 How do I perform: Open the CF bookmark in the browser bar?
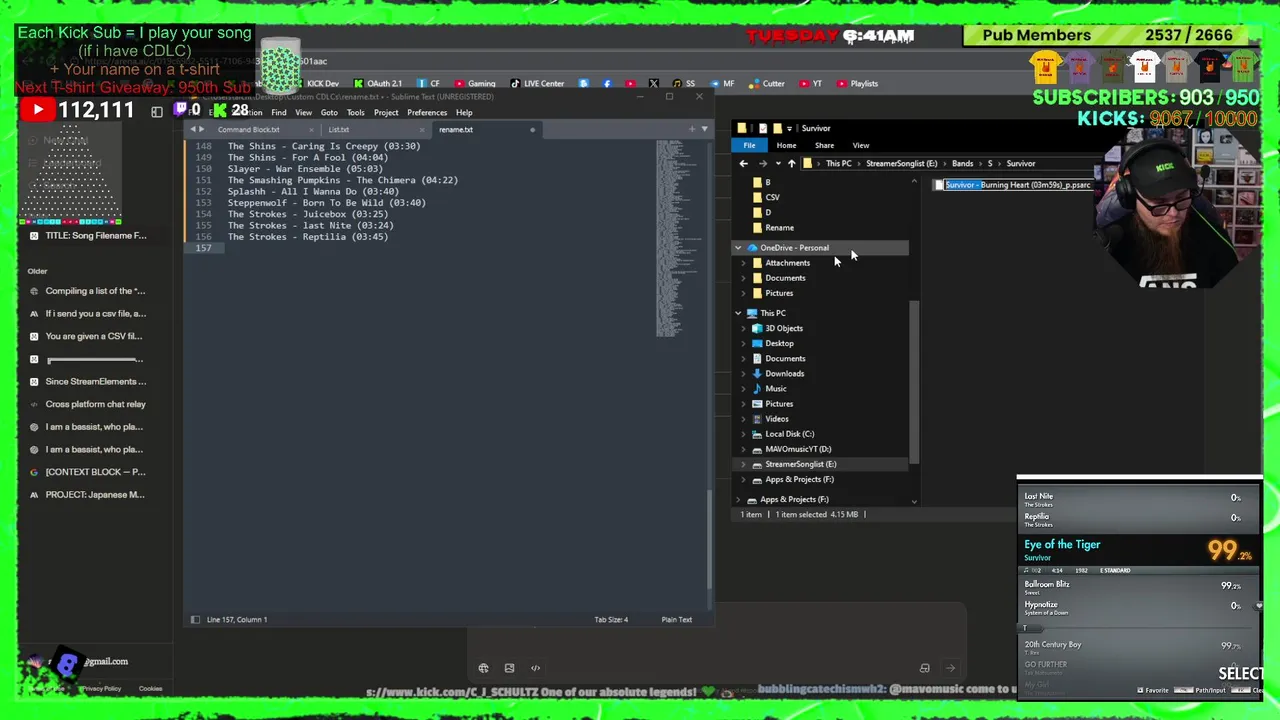pos(429,84)
